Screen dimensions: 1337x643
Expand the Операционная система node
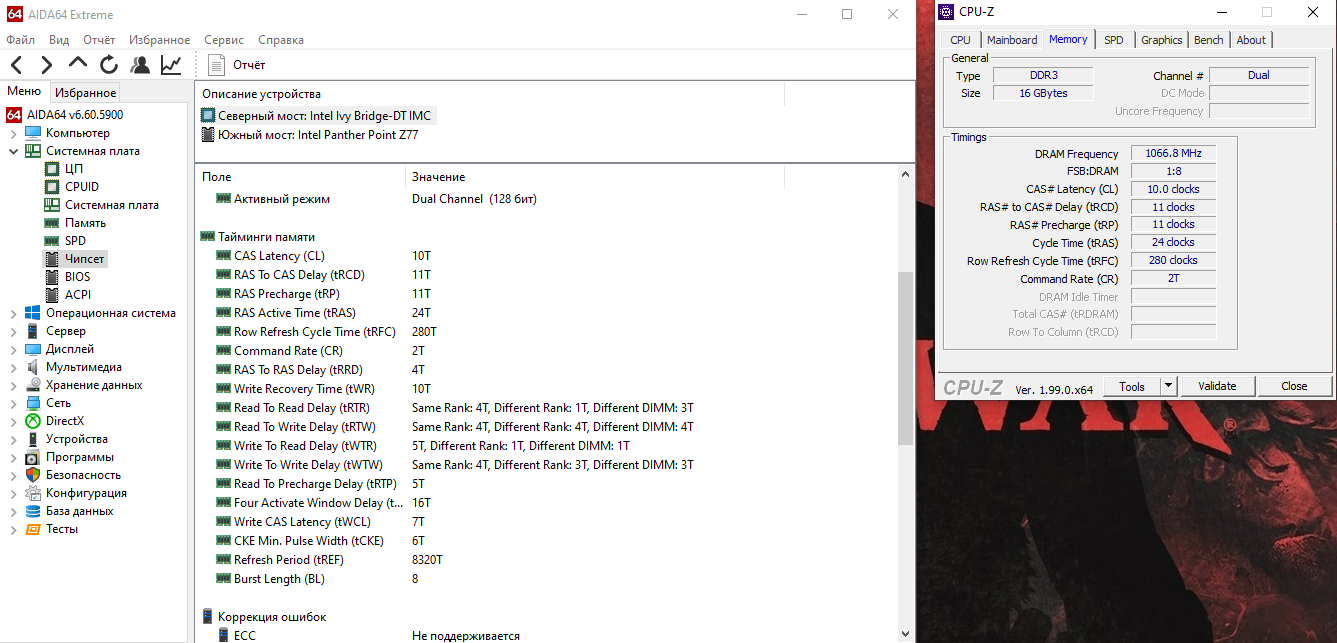click(x=14, y=313)
